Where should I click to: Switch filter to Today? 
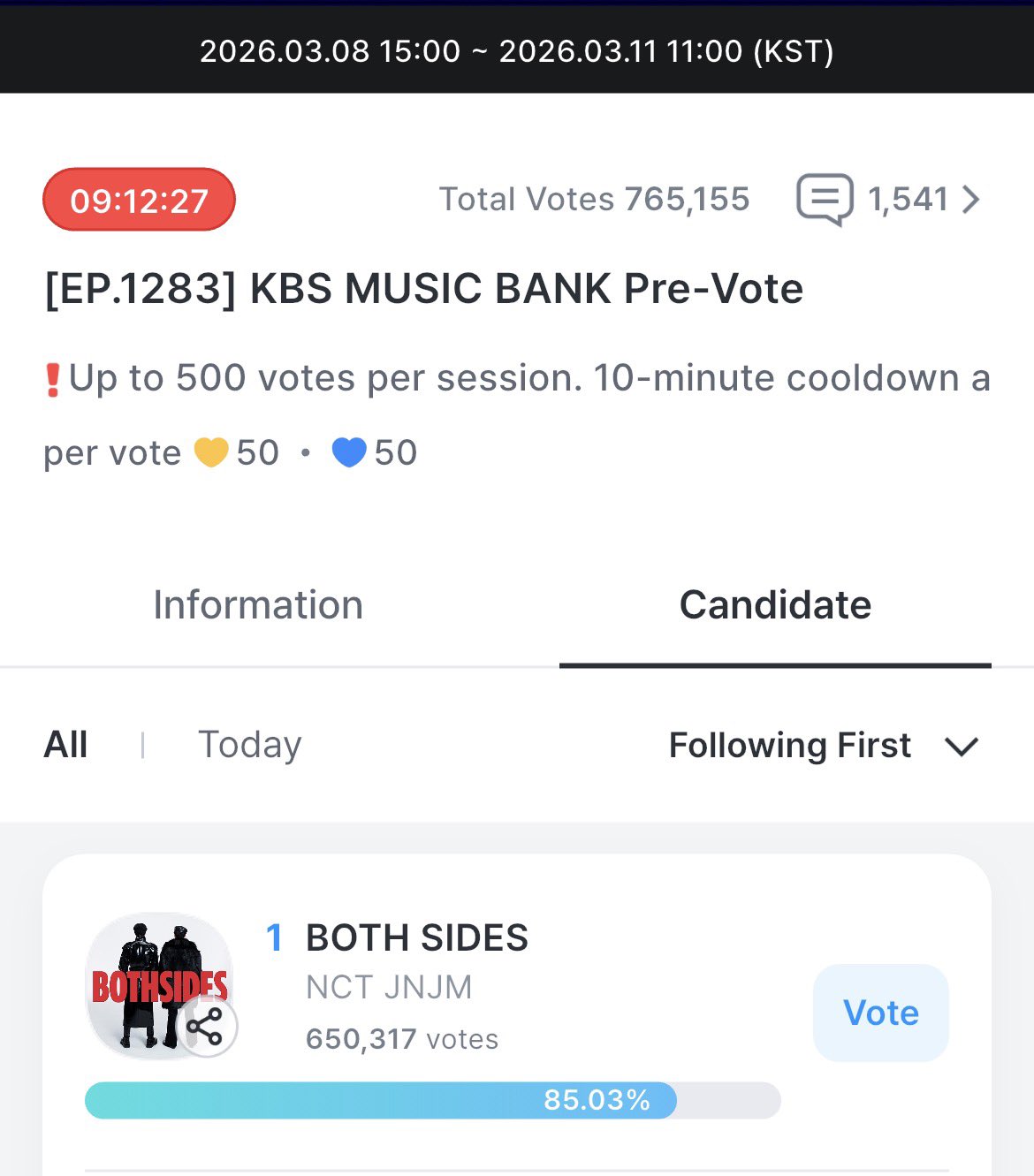tap(249, 745)
